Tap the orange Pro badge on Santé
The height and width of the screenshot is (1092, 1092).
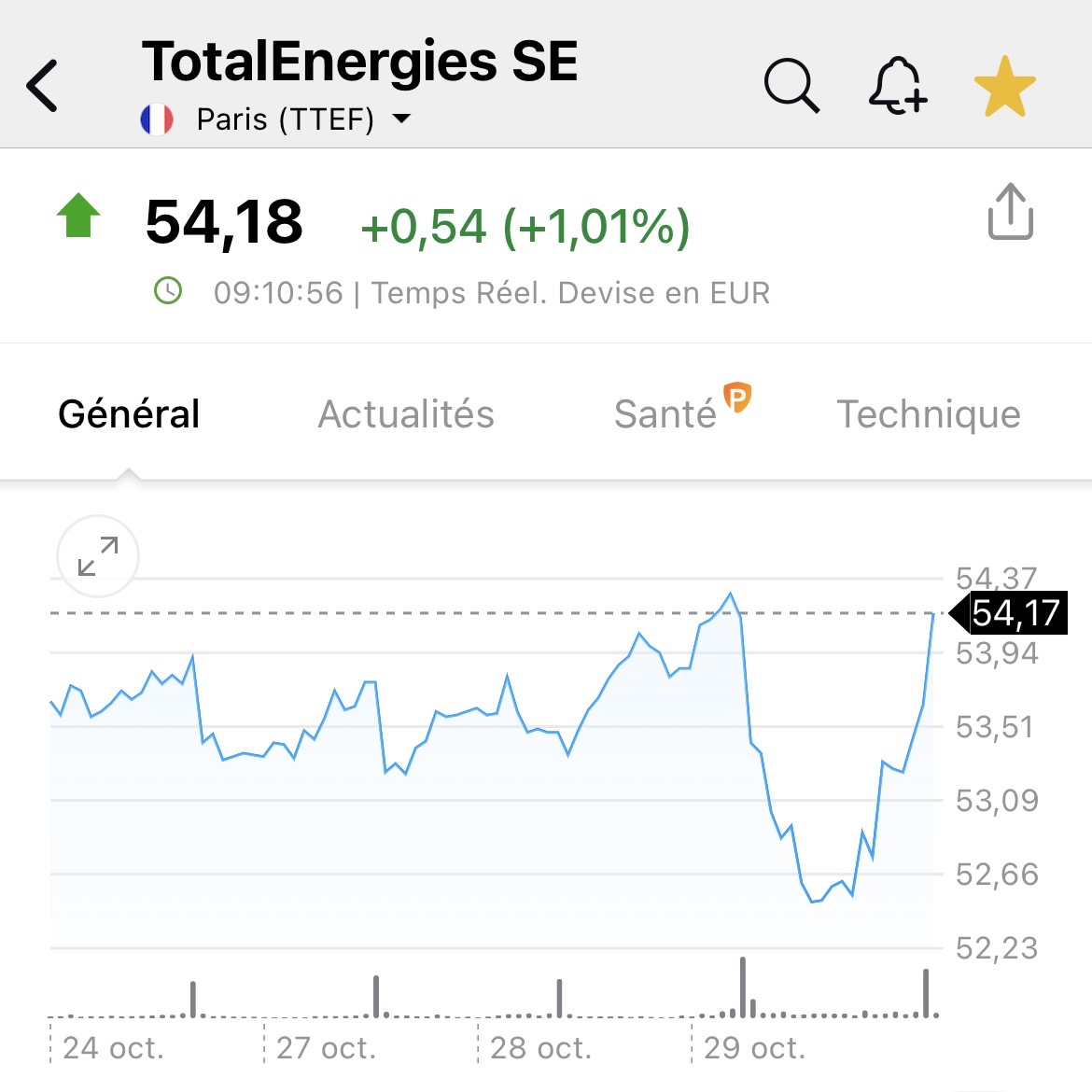tap(737, 398)
